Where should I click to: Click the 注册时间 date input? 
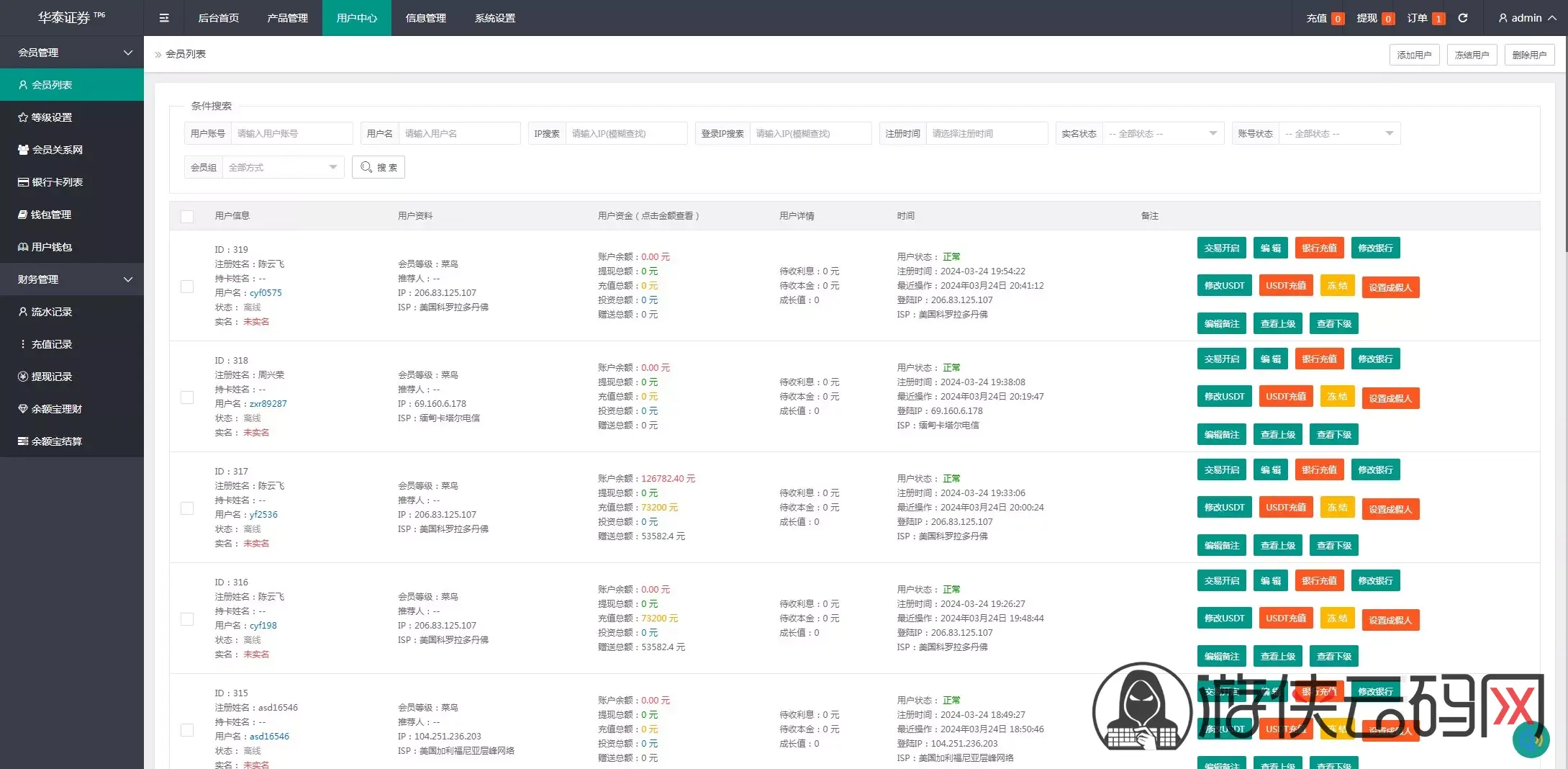(987, 133)
